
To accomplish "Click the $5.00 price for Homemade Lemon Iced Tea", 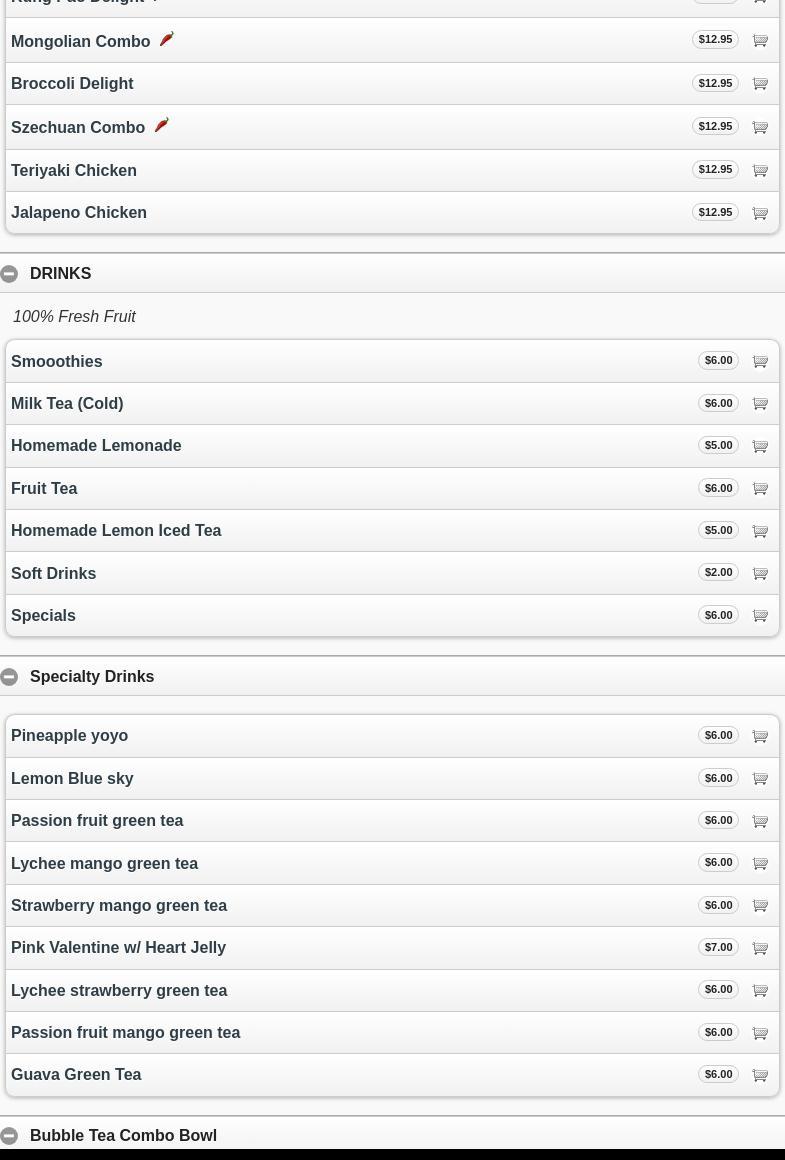I will pos(718,530).
